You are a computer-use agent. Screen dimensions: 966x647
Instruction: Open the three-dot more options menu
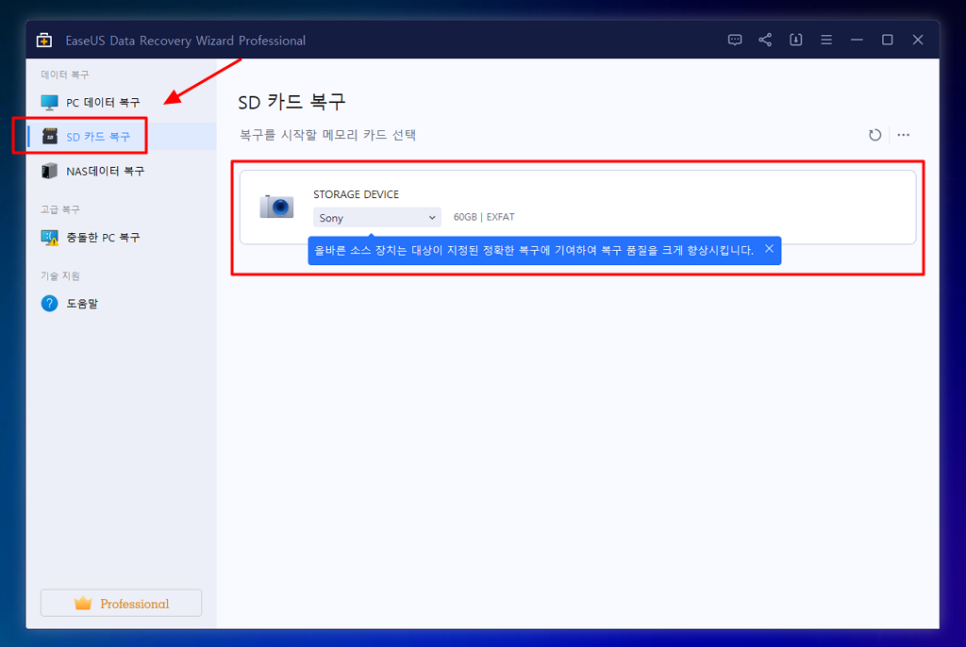(903, 135)
